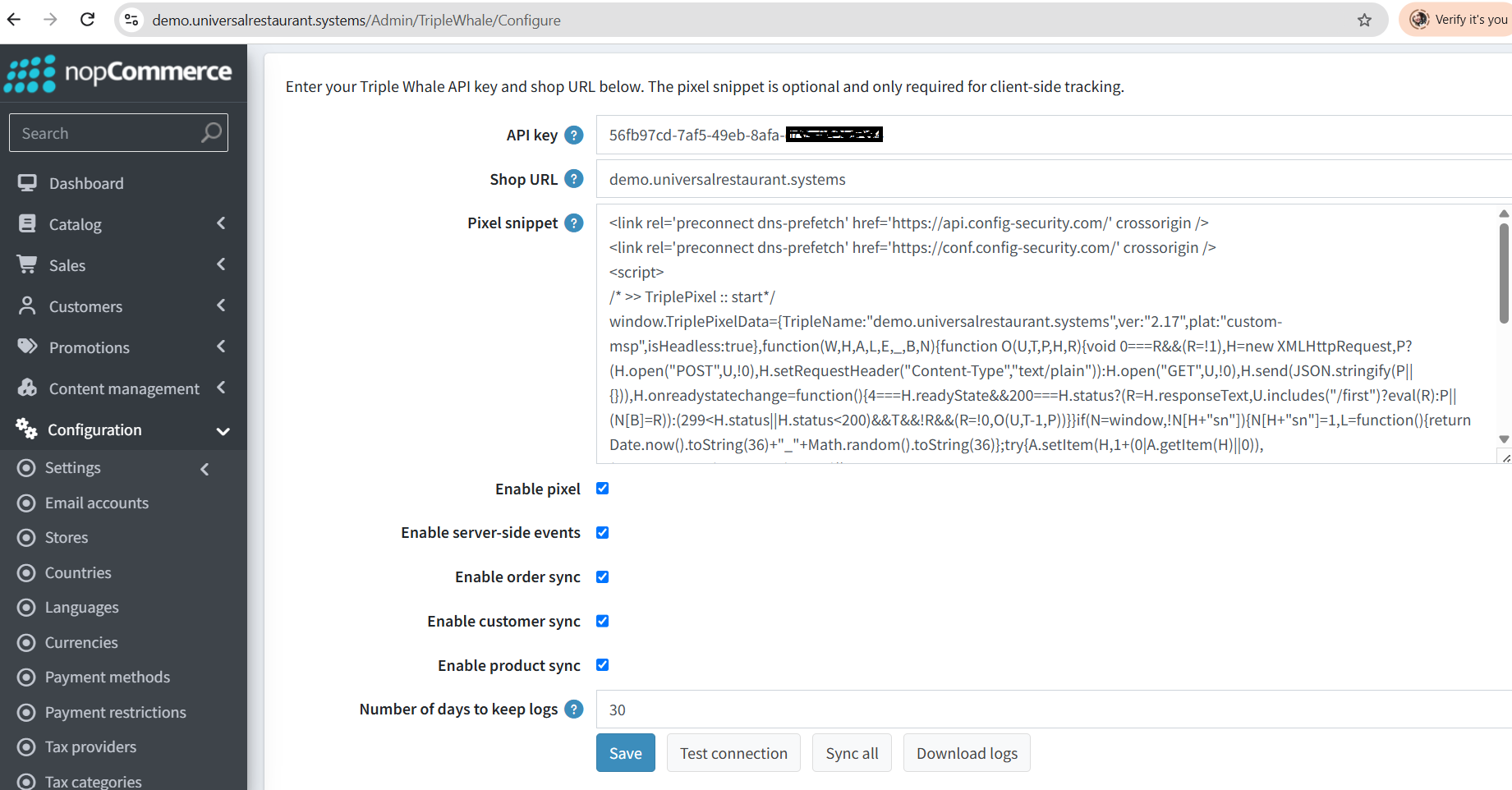
Task: Click the Save button
Action: click(x=626, y=753)
